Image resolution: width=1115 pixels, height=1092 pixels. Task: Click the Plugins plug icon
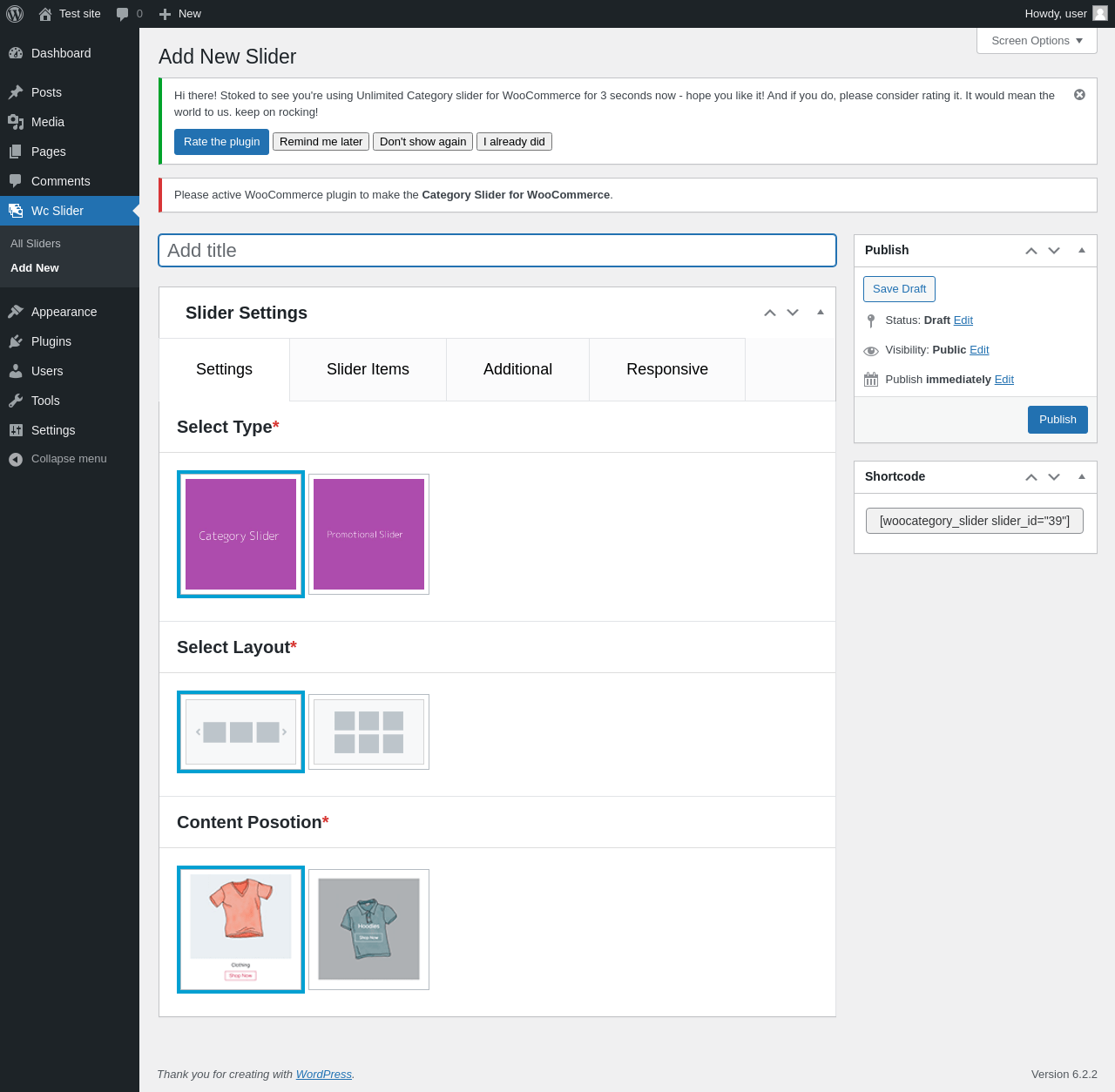pos(16,341)
